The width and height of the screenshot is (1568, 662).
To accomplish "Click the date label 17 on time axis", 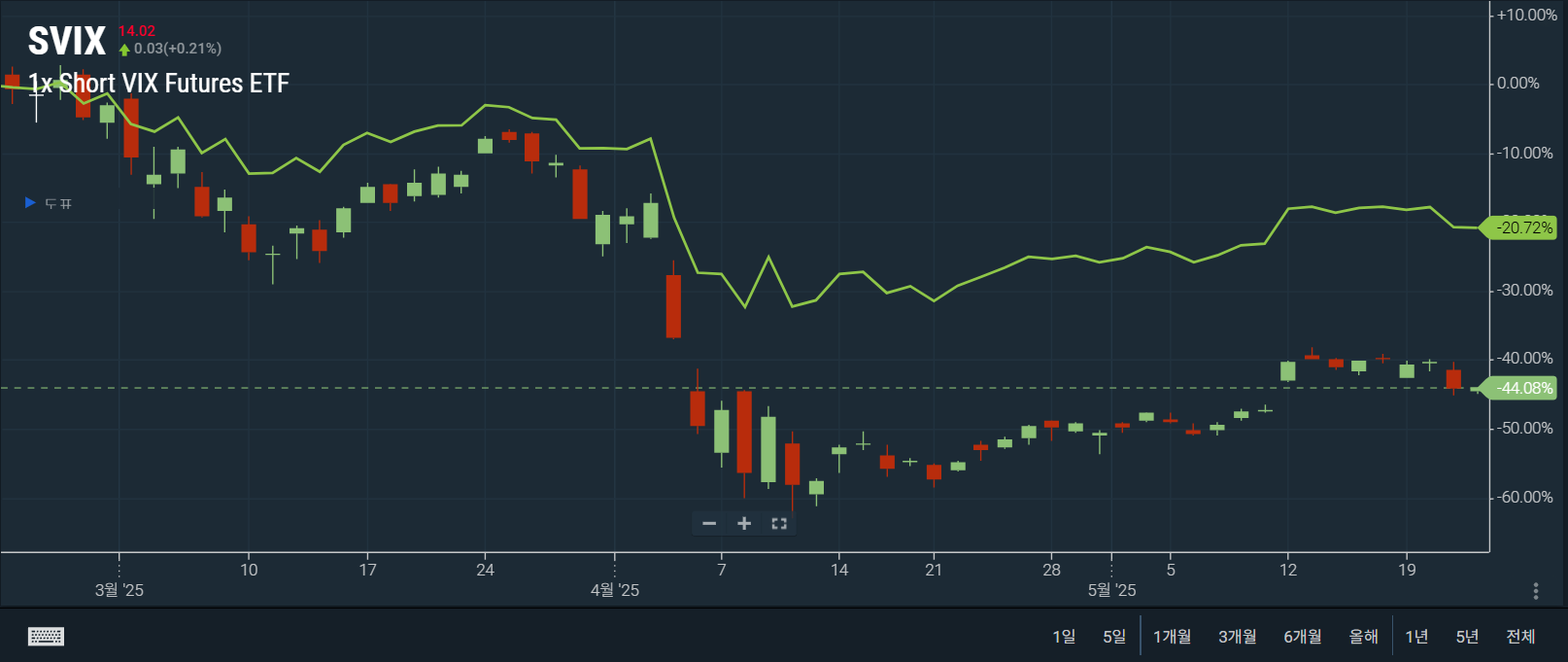I will 367,570.
